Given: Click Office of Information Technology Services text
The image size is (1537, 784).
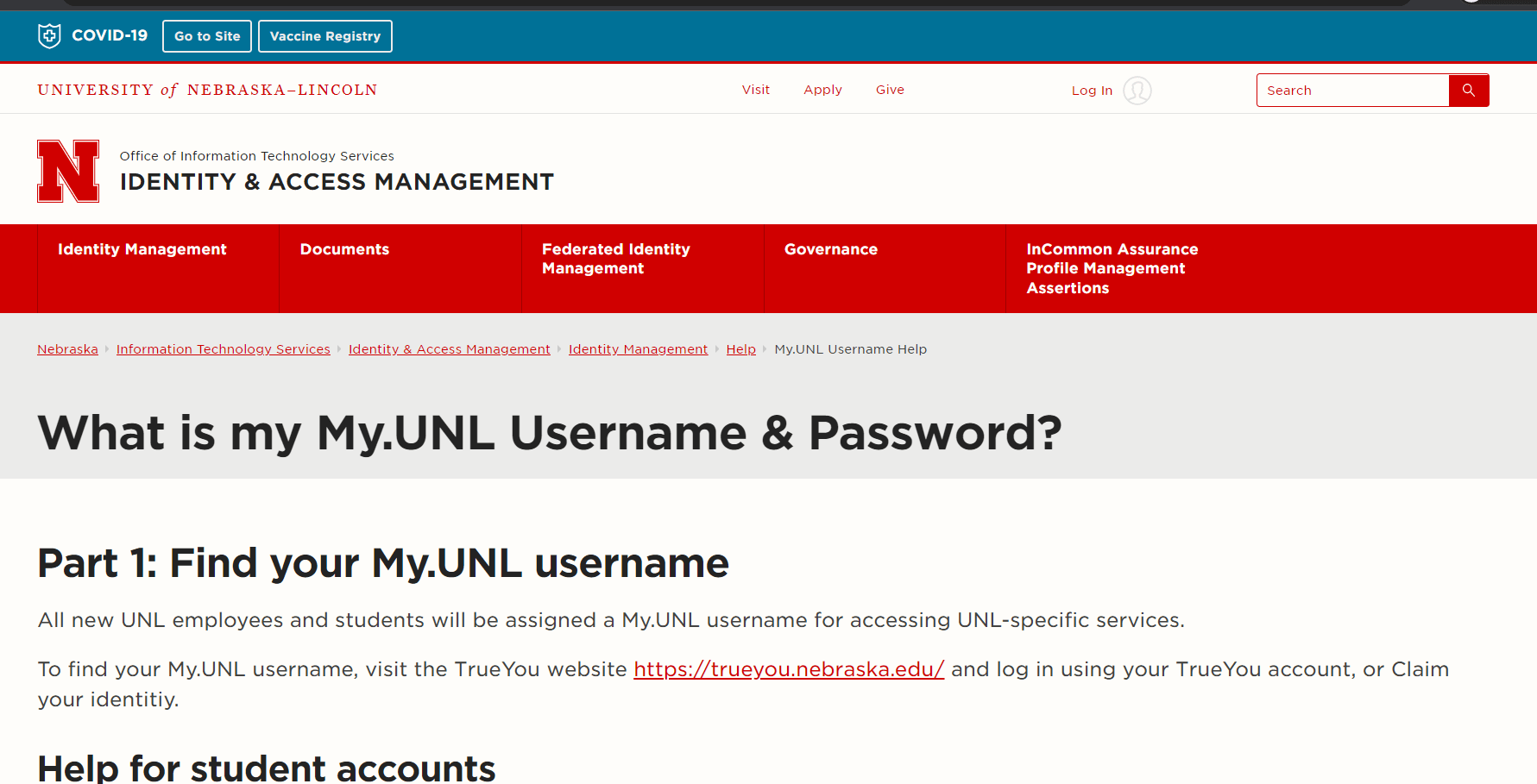Looking at the screenshot, I should pyautogui.click(x=257, y=156).
